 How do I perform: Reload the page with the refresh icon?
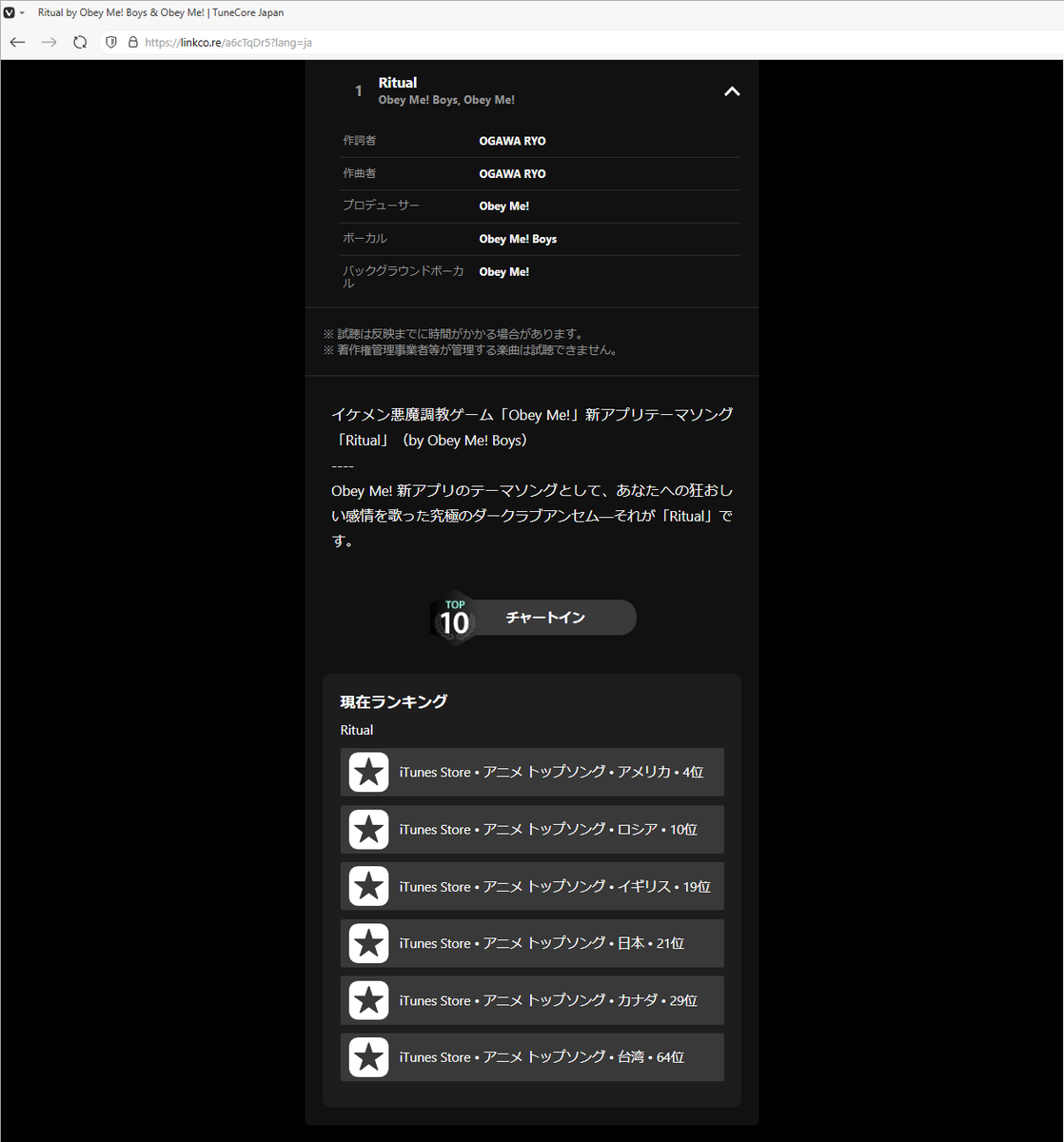click(80, 42)
